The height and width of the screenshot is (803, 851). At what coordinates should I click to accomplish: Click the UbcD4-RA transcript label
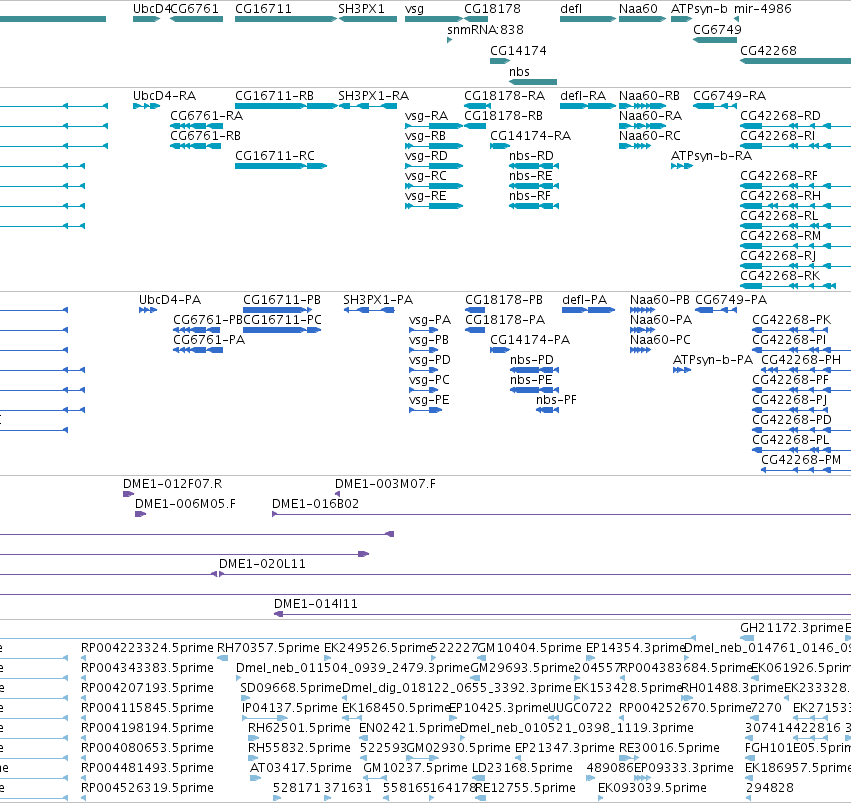[164, 96]
